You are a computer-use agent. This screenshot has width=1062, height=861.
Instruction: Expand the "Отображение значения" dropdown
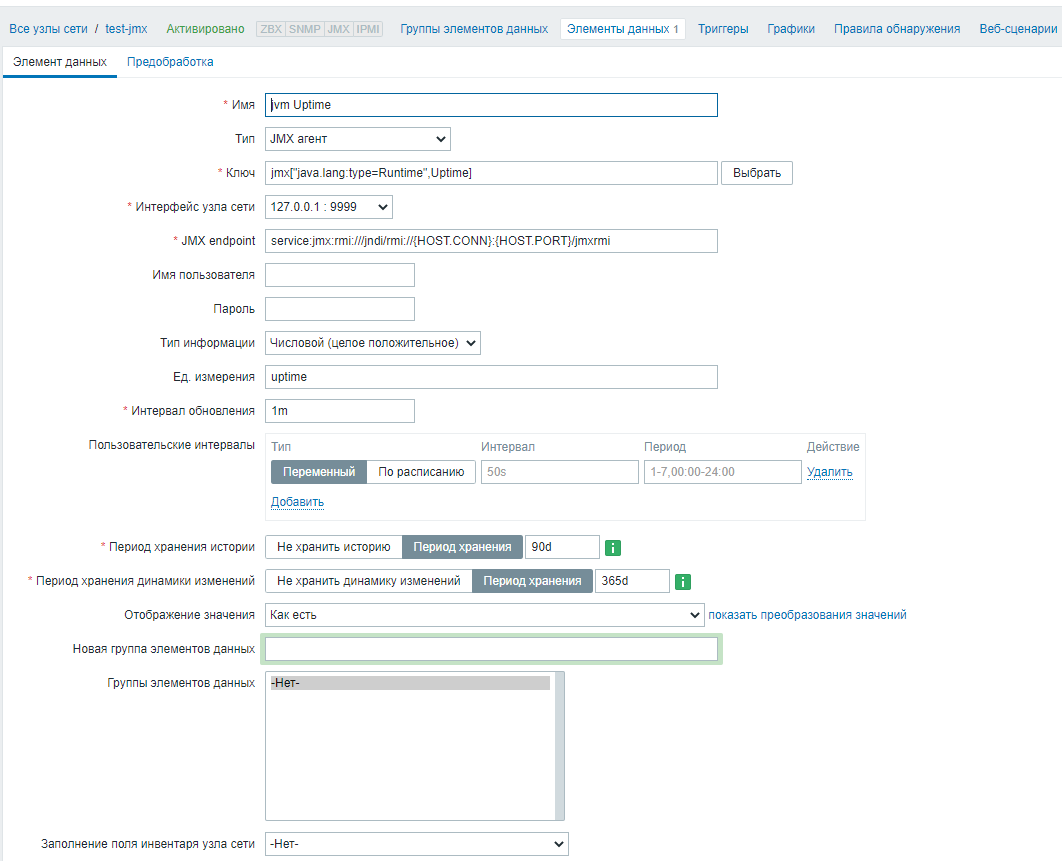coord(485,615)
